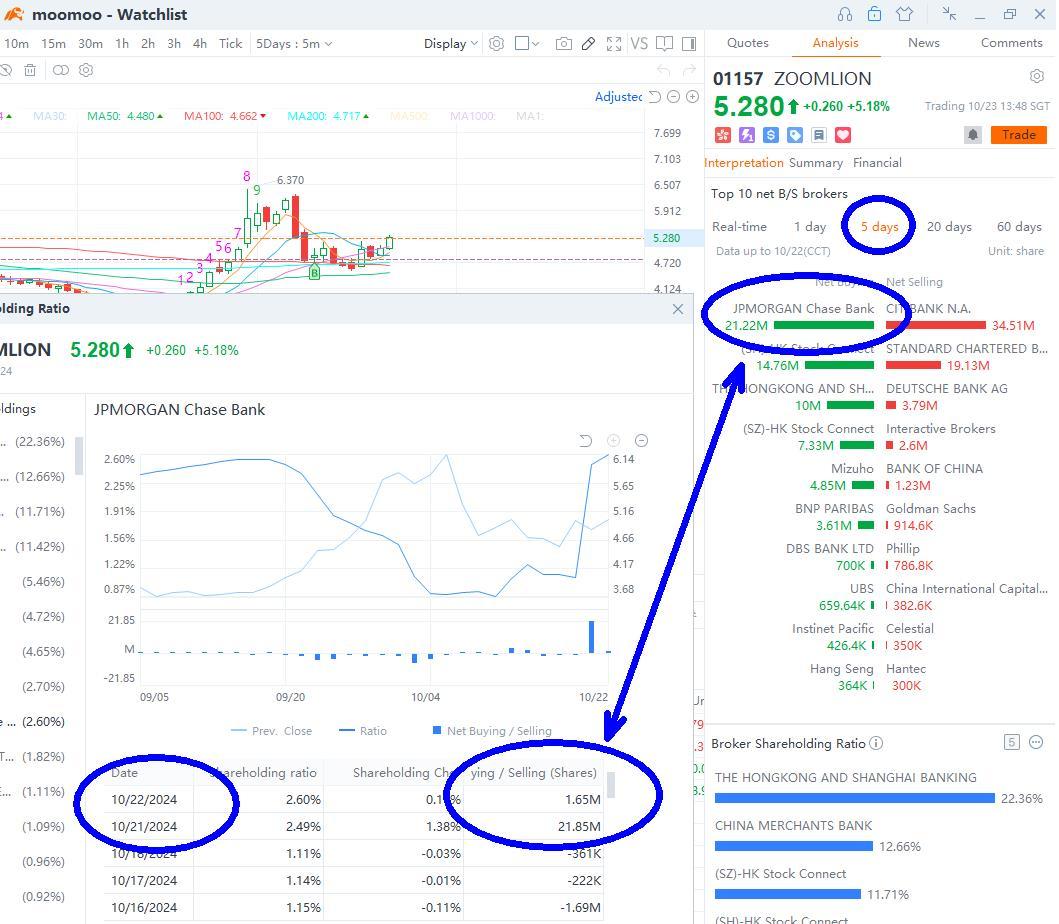Open the Display dropdown
Image resolution: width=1059 pixels, height=924 pixels.
click(451, 44)
